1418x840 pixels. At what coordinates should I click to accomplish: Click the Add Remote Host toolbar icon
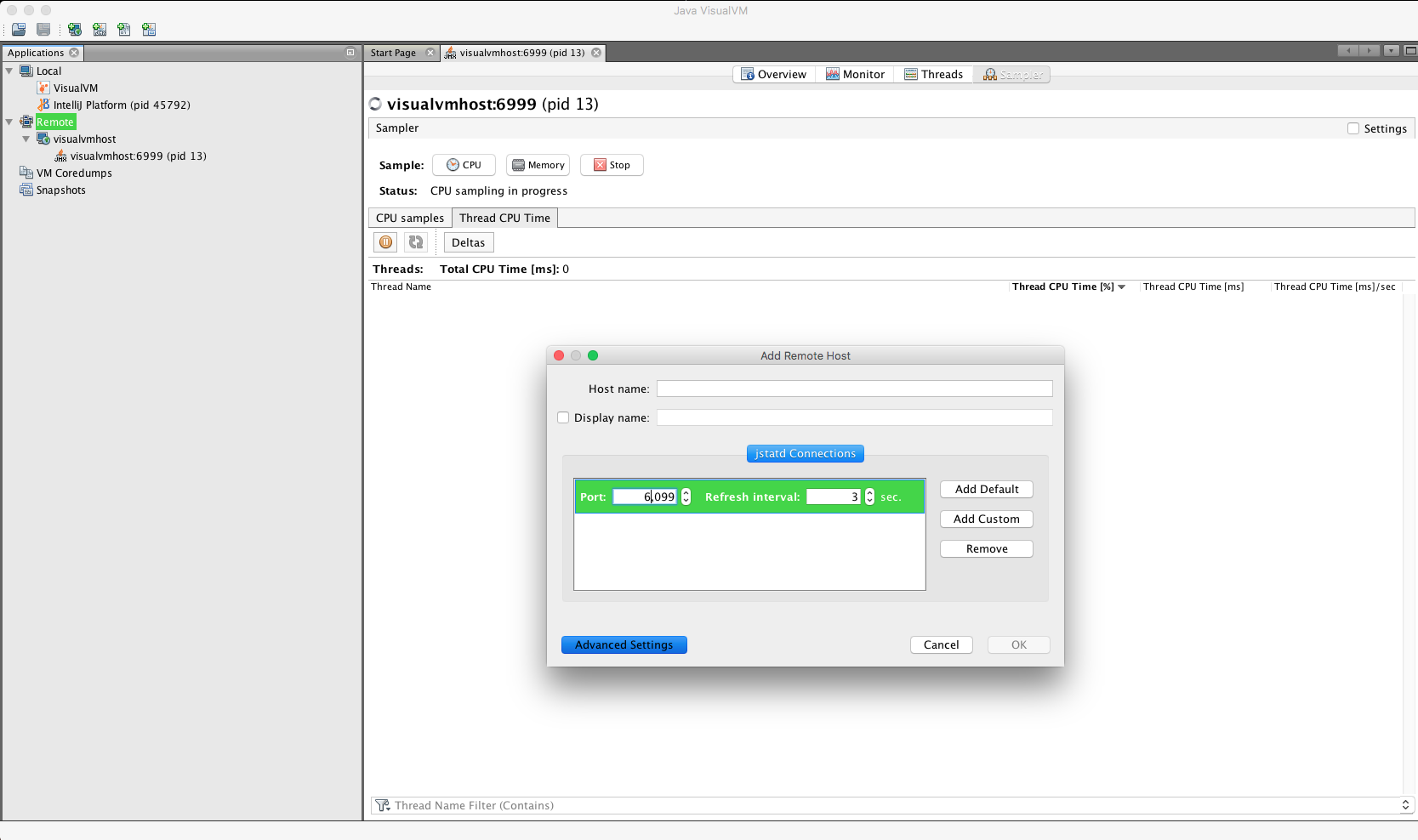click(75, 30)
